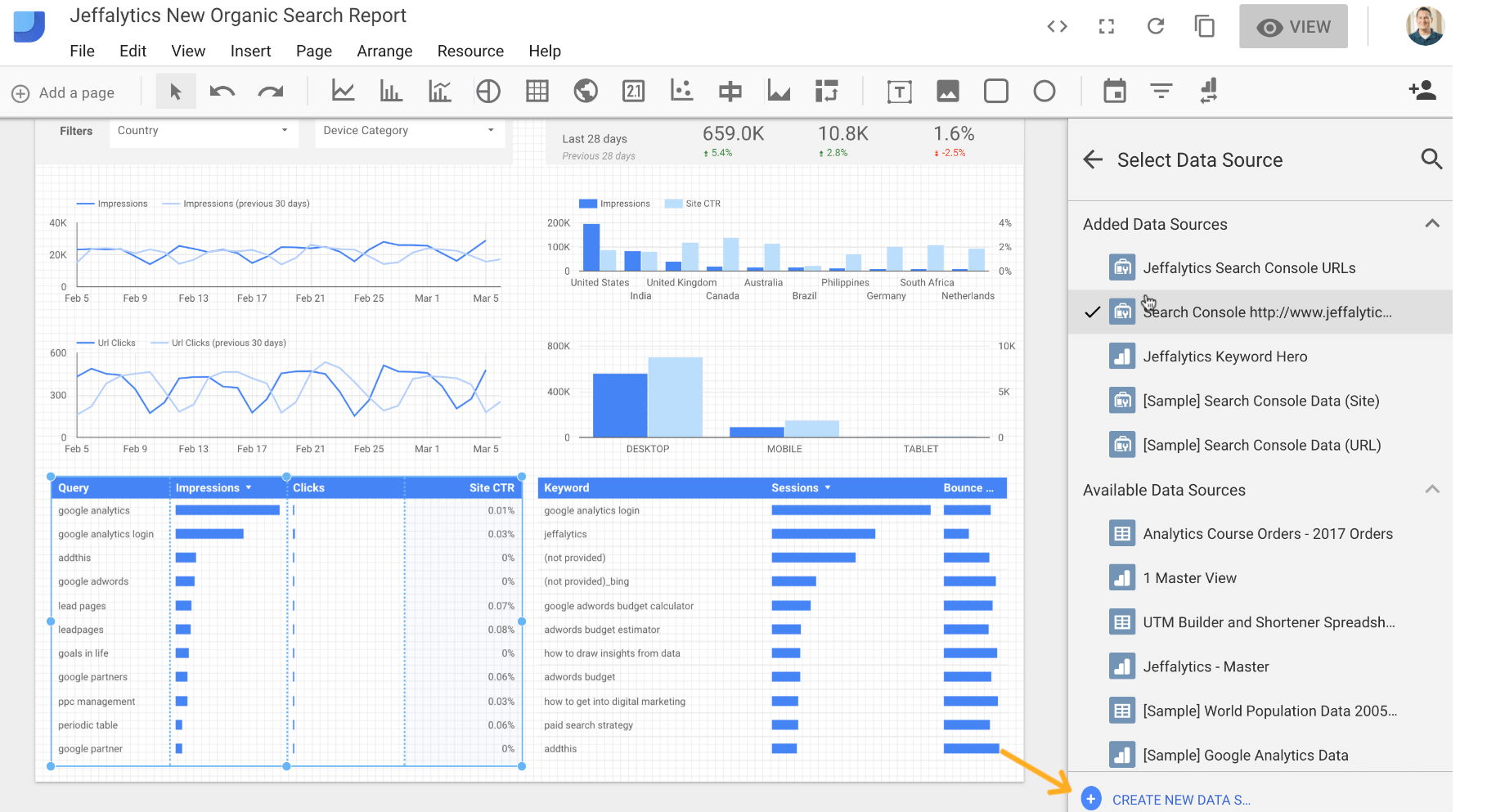Open the Resource menu

pyautogui.click(x=470, y=51)
